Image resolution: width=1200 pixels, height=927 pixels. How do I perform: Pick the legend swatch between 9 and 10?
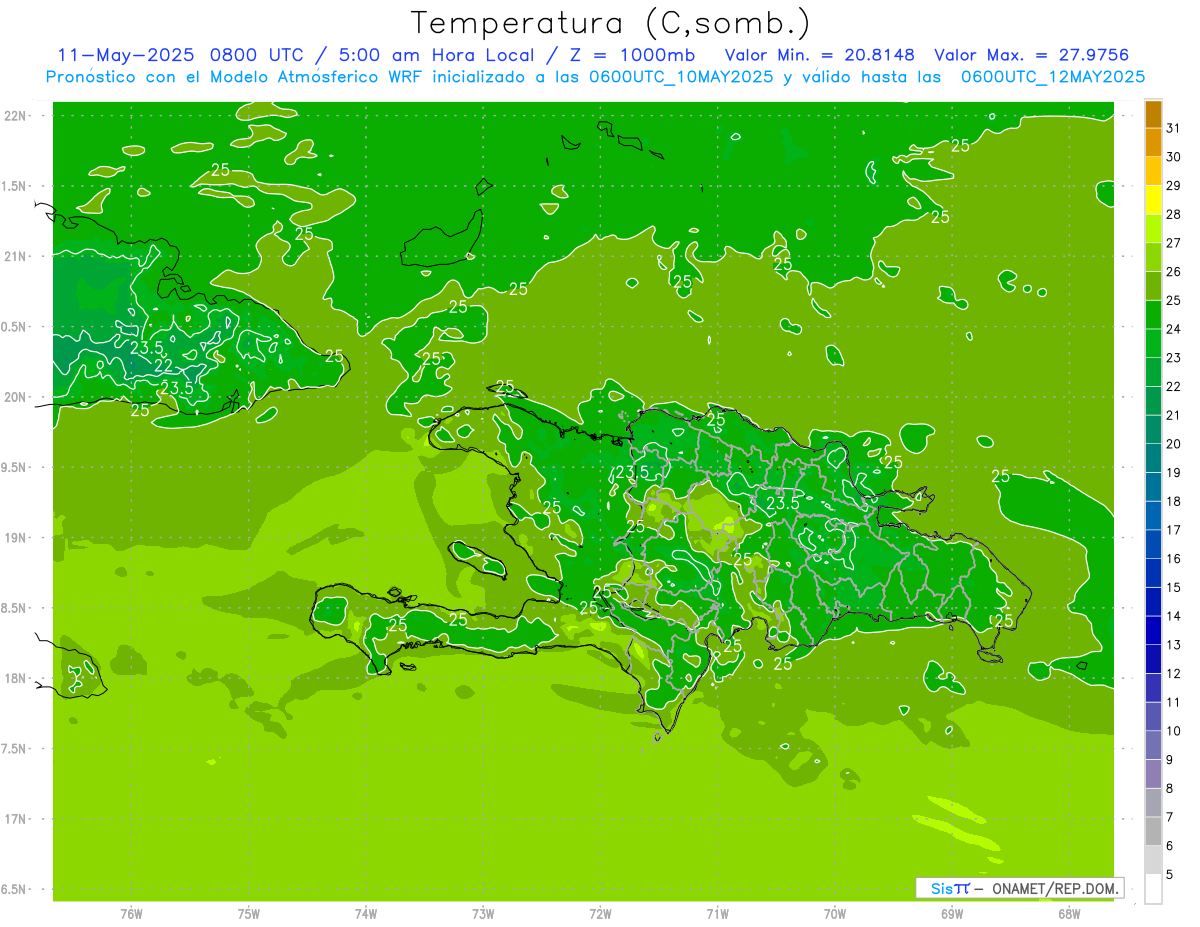[x=1153, y=746]
